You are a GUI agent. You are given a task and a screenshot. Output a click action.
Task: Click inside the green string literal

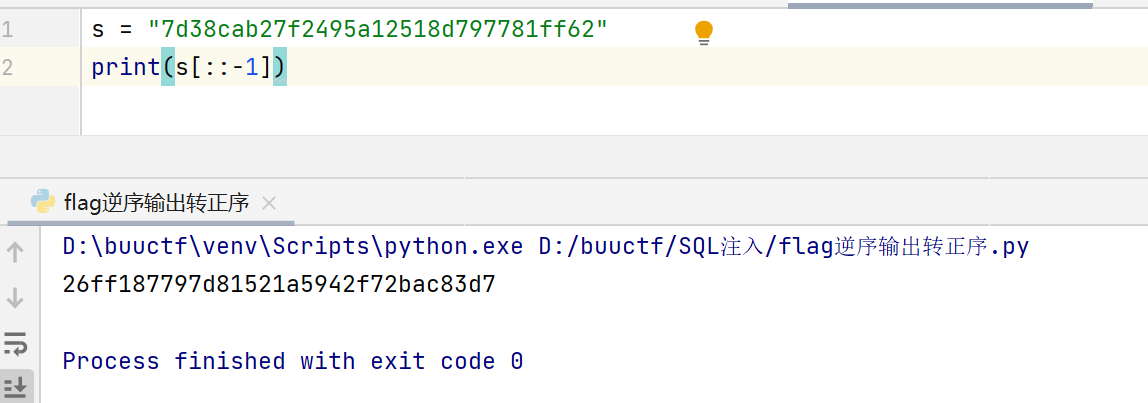[378, 30]
